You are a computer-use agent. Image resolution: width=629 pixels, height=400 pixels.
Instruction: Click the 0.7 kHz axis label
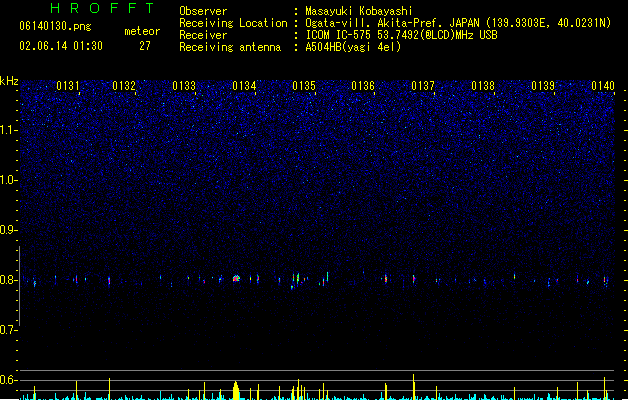[8, 330]
